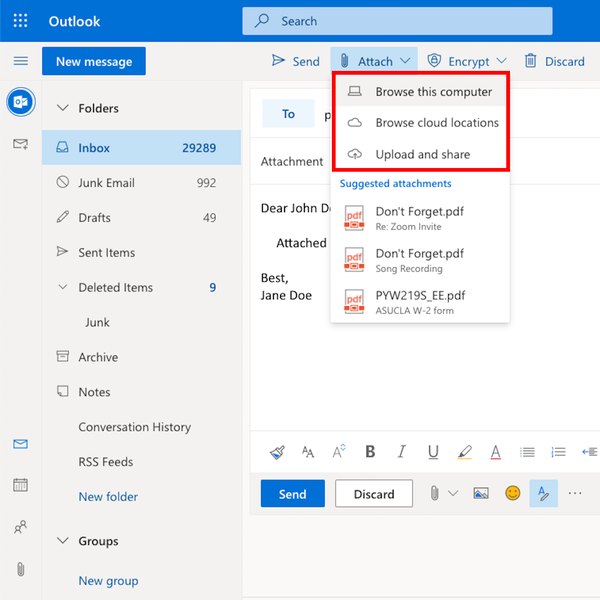Click the decrease indent icon

[589, 452]
